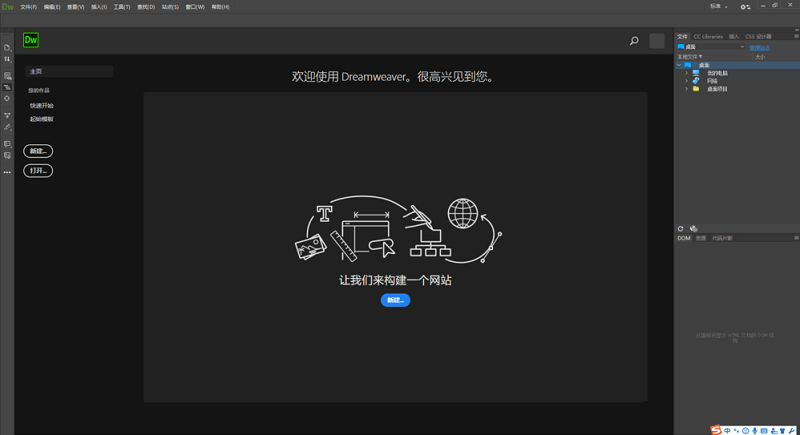The height and width of the screenshot is (435, 800).
Task: Click the Sogou microphone voice icon
Action: point(755,431)
